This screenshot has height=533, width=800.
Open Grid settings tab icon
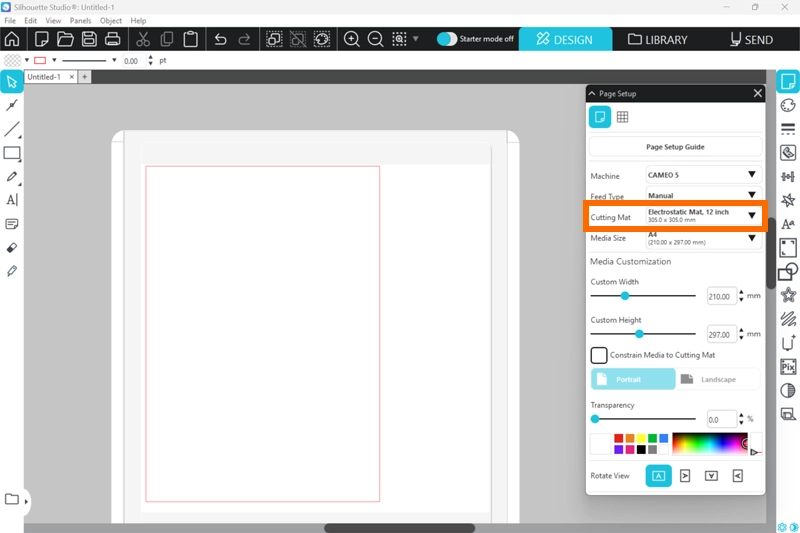pyautogui.click(x=622, y=117)
